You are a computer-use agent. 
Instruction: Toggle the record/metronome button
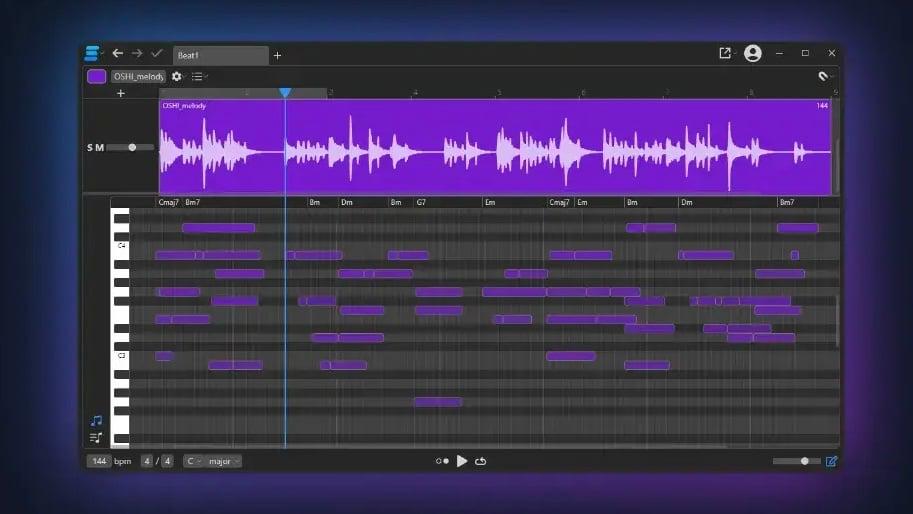(443, 461)
